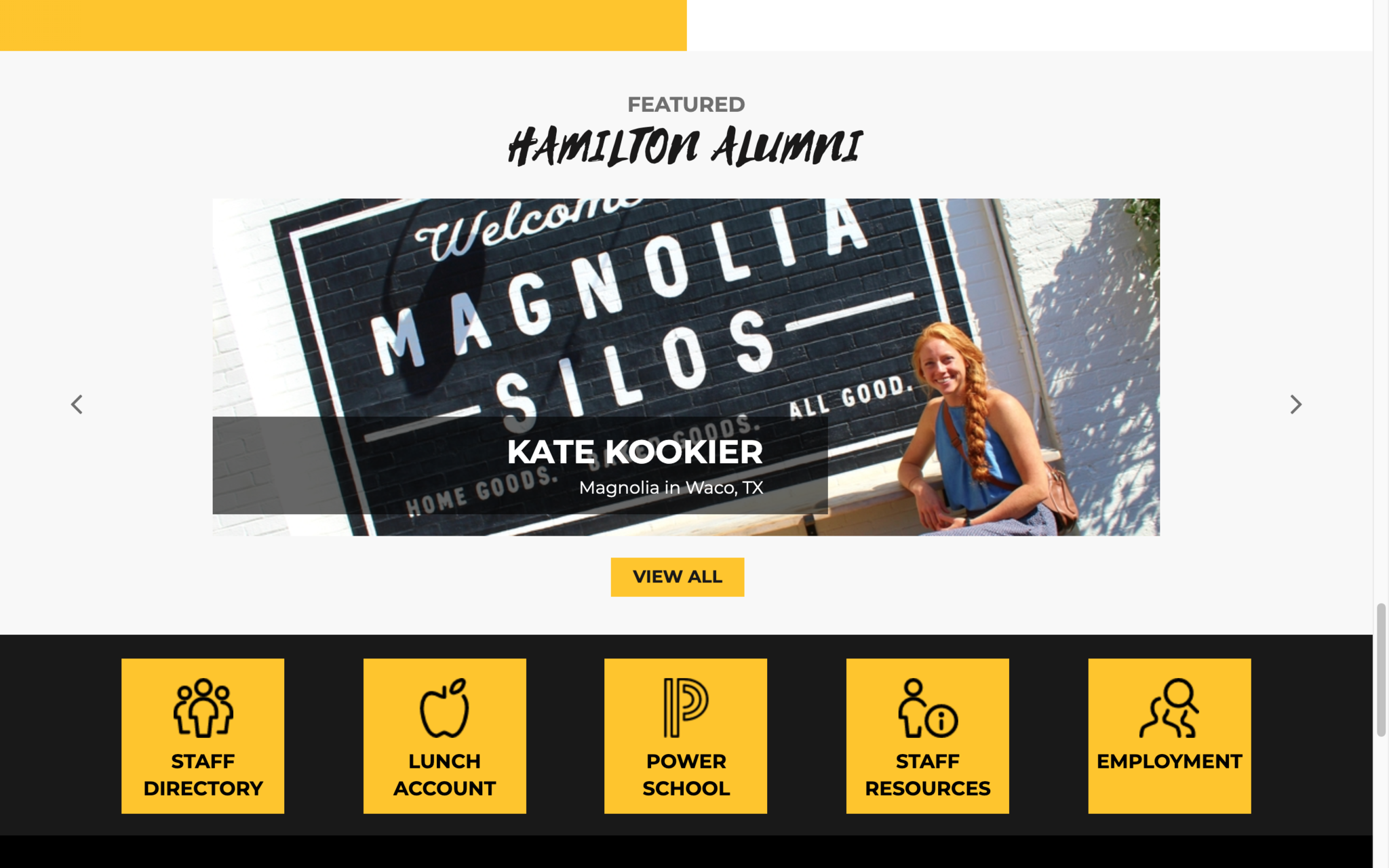
Task: Go to previous alumni slide arrow
Action: 77,404
